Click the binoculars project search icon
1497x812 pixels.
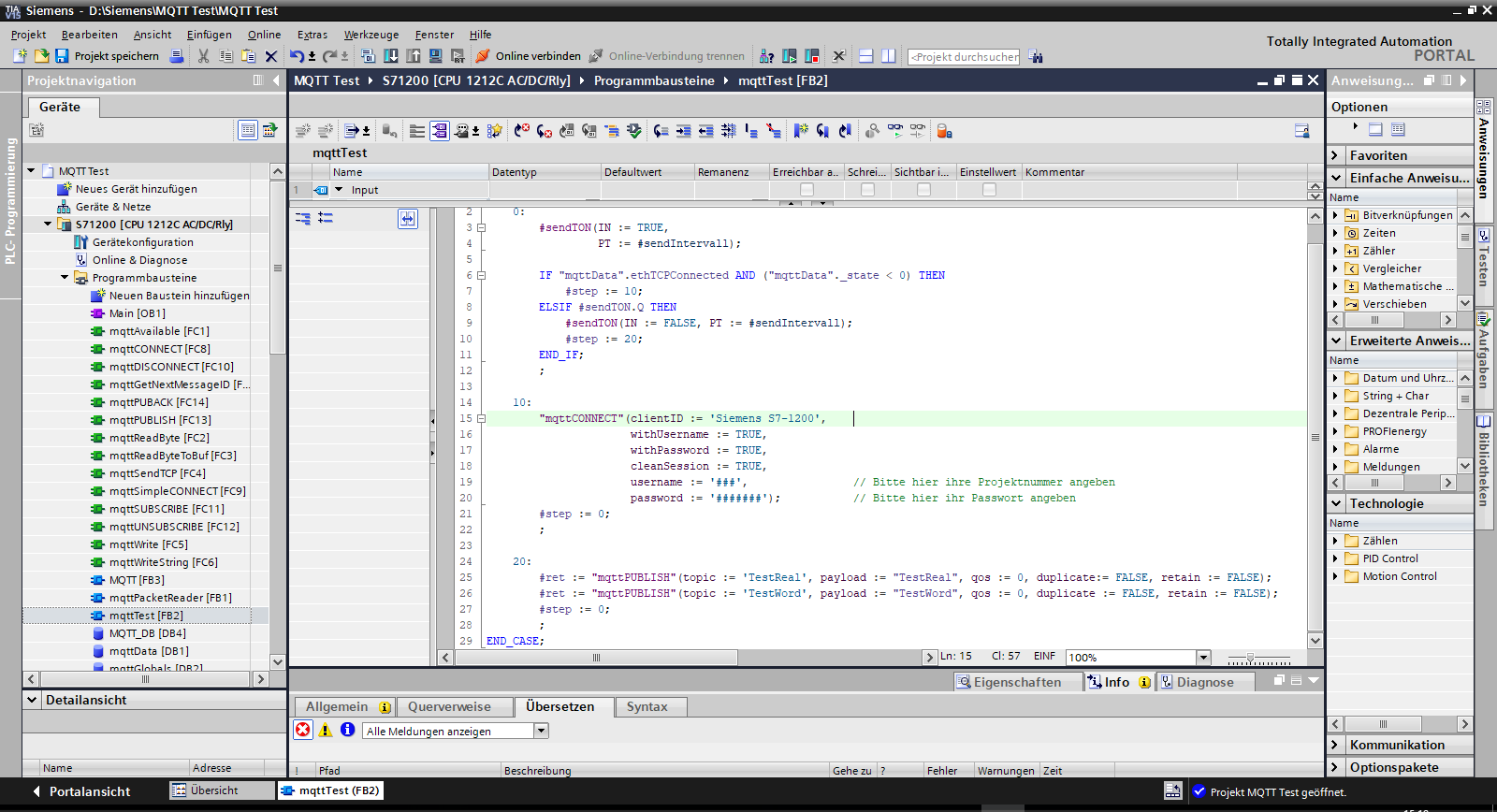pos(1036,56)
